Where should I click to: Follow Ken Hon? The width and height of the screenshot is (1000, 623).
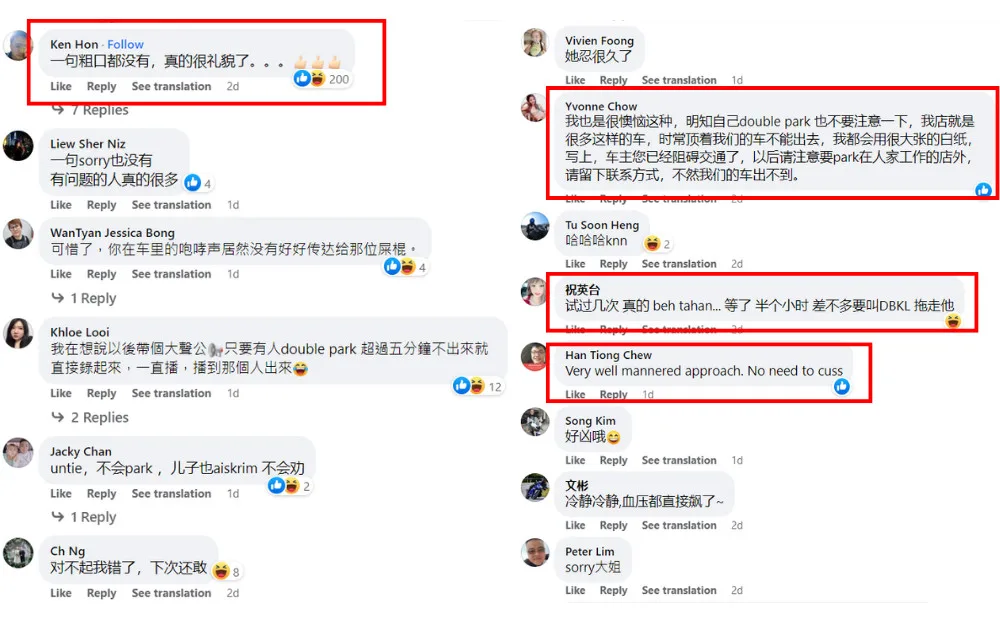tap(125, 45)
